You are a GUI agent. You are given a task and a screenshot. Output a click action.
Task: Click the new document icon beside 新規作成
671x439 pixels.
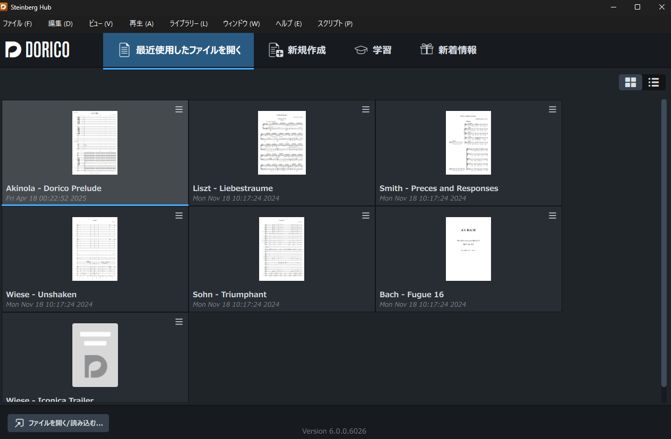[x=276, y=50]
